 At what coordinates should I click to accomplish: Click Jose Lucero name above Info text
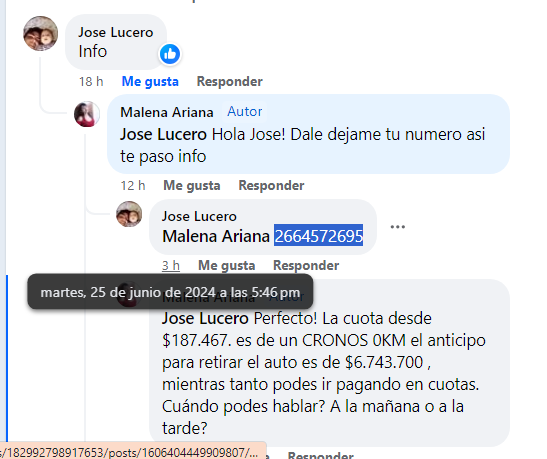(x=116, y=32)
